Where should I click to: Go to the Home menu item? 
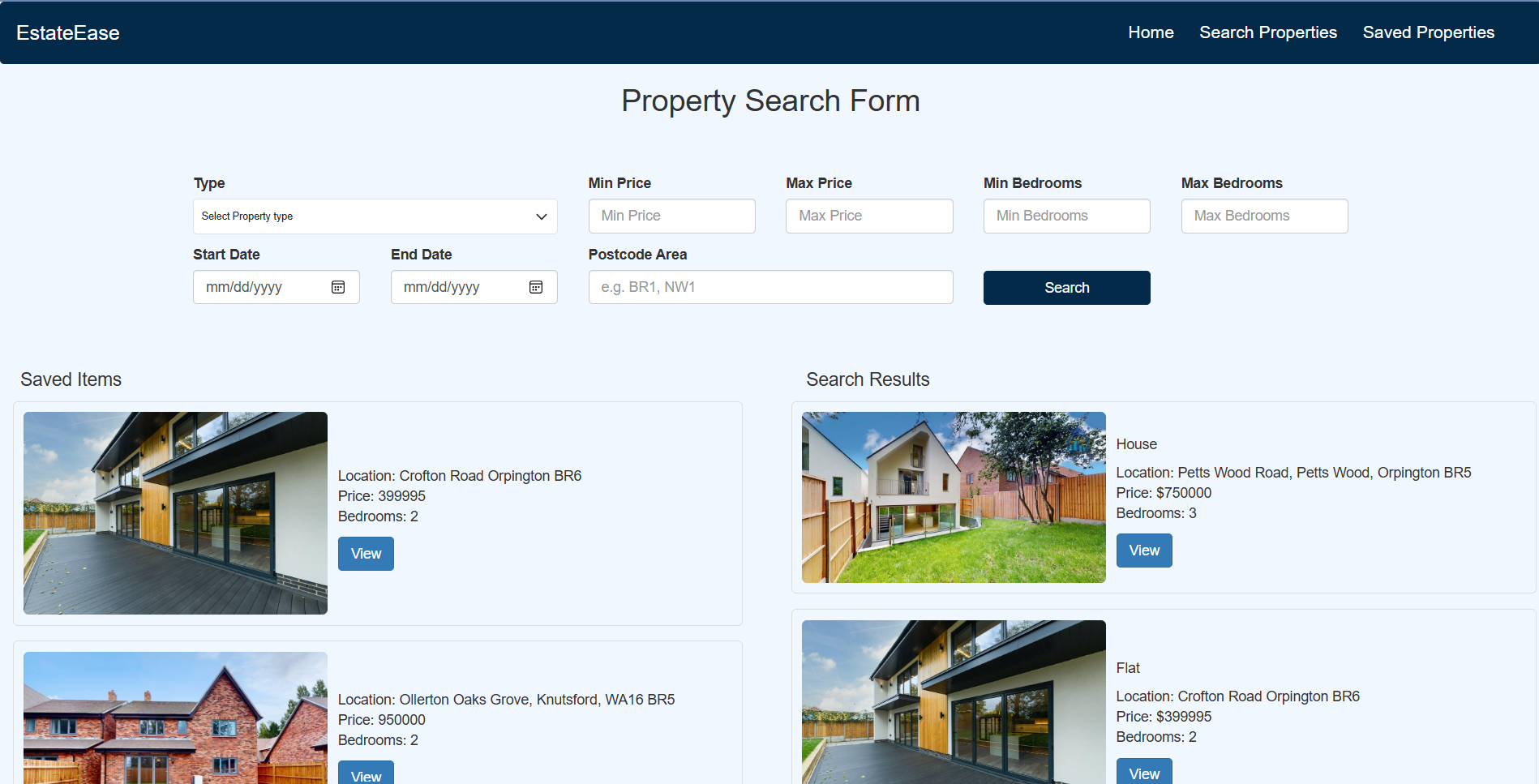1151,32
